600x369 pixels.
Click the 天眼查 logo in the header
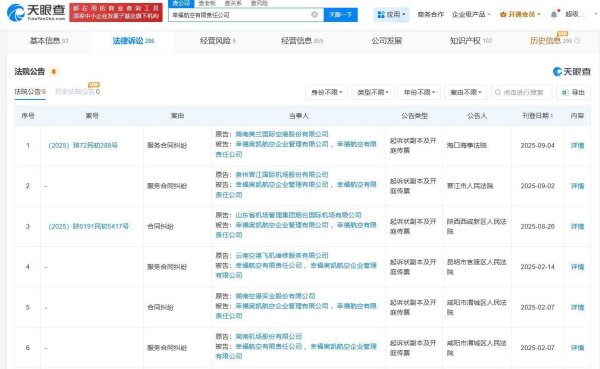[x=36, y=12]
